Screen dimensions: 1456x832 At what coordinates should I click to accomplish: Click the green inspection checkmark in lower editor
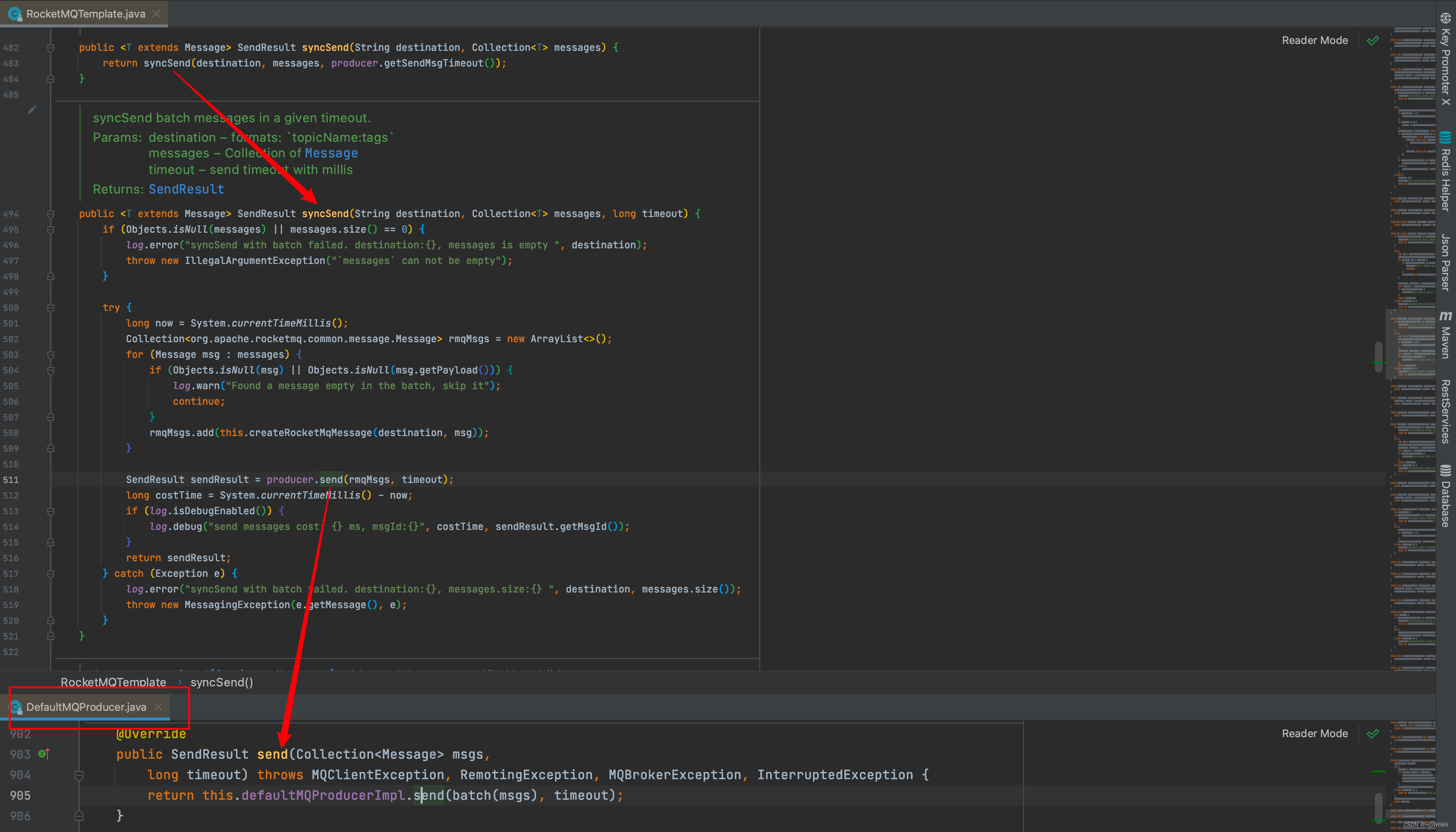1372,734
